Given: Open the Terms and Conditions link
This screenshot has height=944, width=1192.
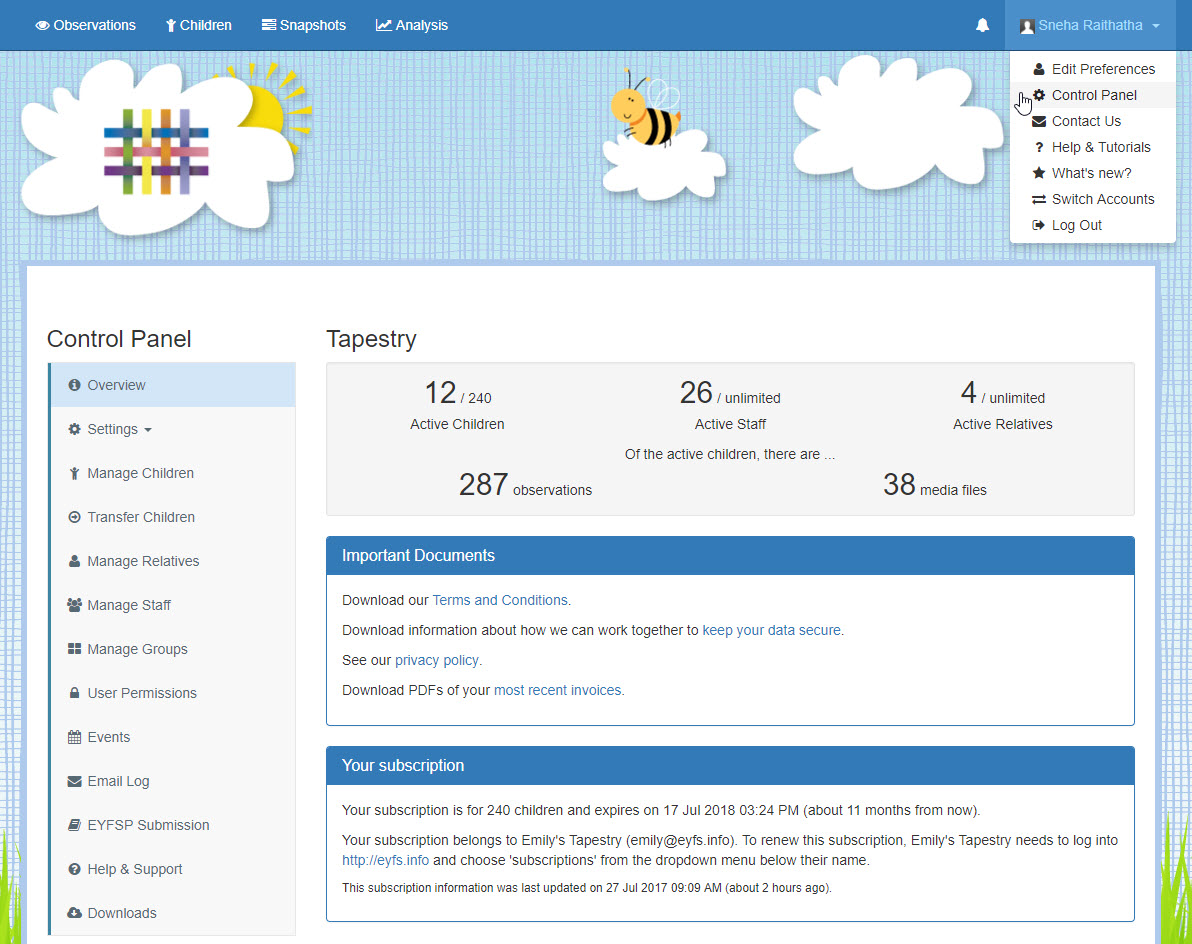Looking at the screenshot, I should click(499, 600).
